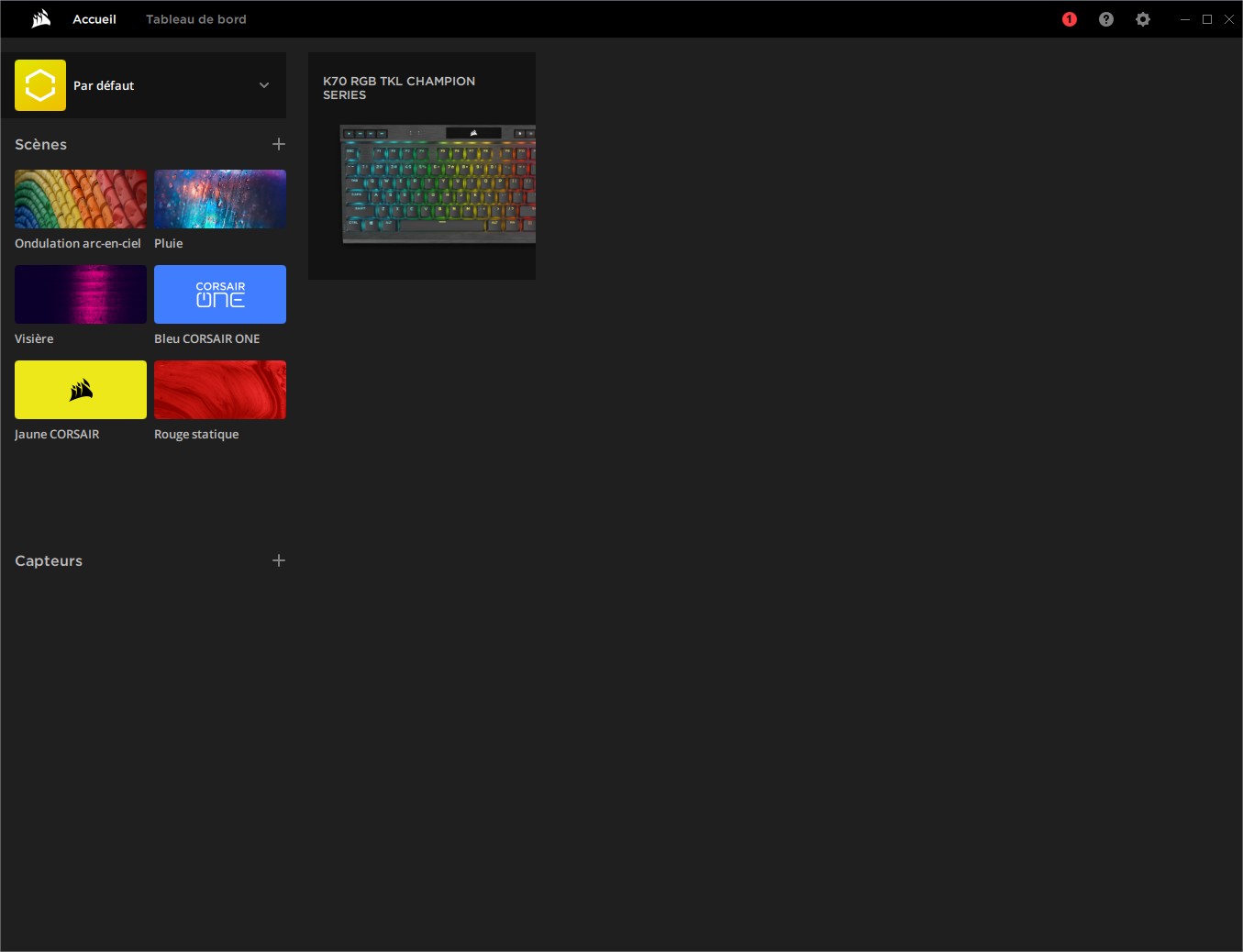Add a new scene with the plus icon beside Scènes
Image resolution: width=1243 pixels, height=952 pixels.
[x=279, y=144]
